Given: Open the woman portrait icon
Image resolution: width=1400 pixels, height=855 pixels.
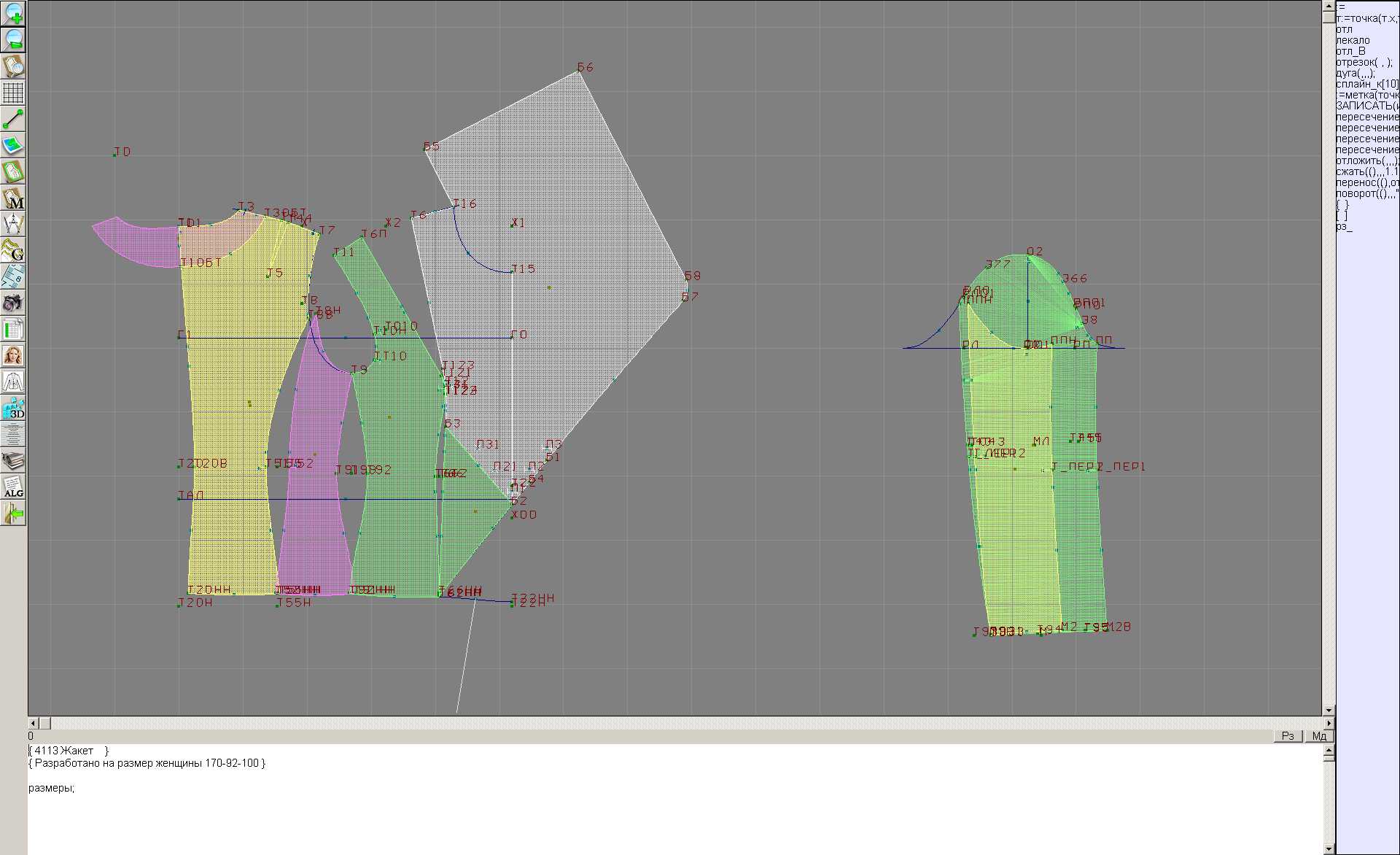Looking at the screenshot, I should point(13,355).
